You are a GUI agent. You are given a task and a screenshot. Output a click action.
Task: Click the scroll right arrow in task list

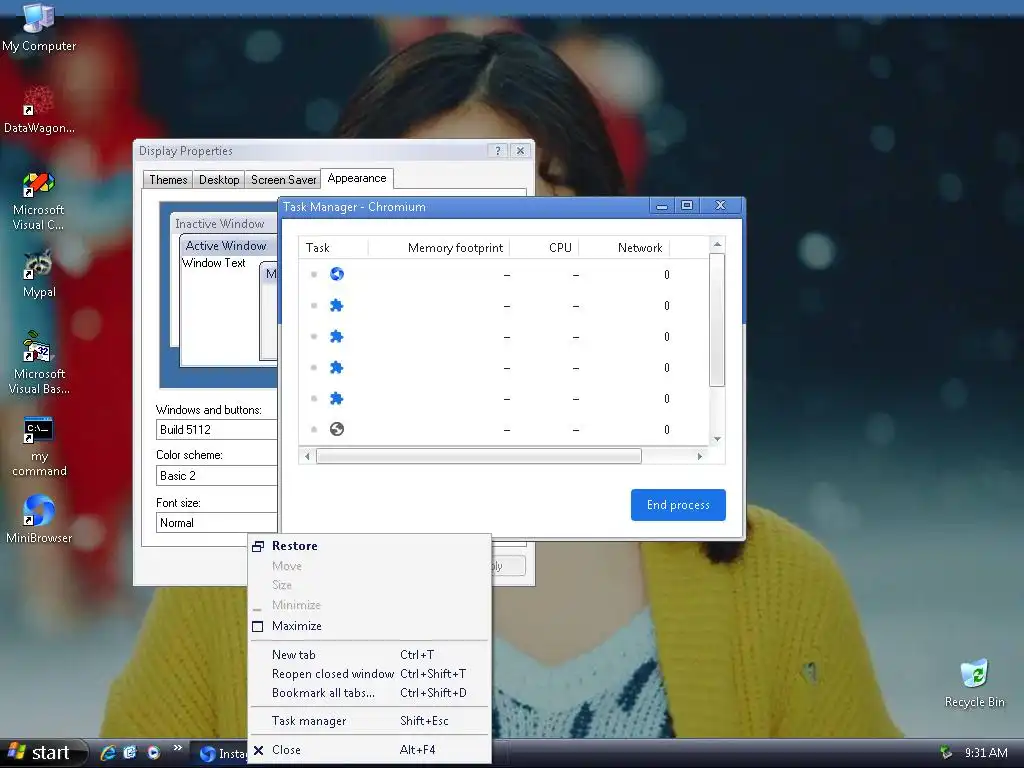point(699,456)
